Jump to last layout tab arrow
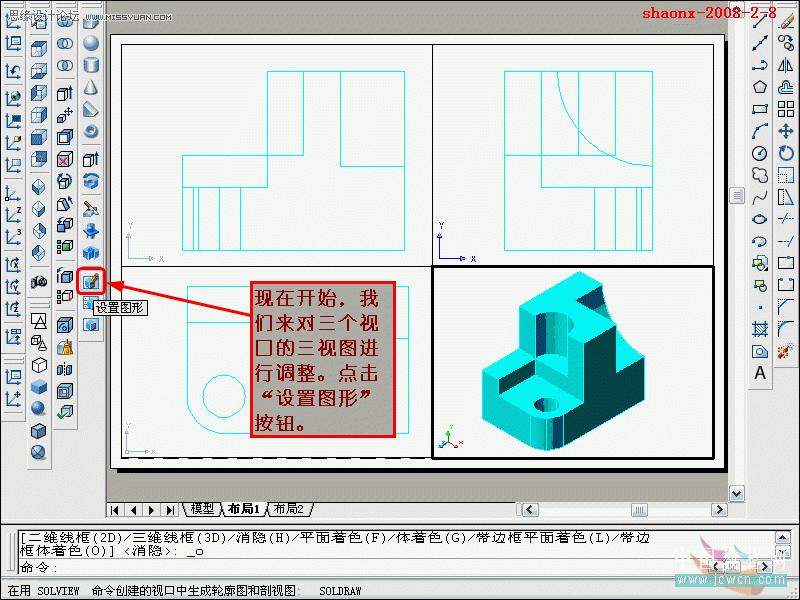Image resolution: width=800 pixels, height=600 pixels. click(x=170, y=510)
